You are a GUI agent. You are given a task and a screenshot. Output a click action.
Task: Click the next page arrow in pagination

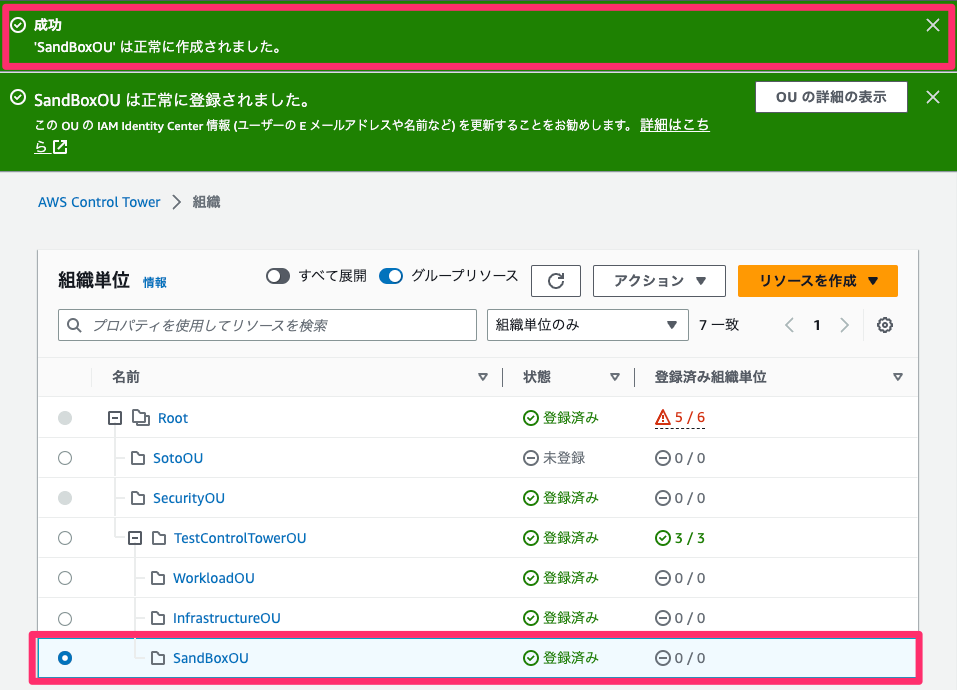(x=845, y=325)
